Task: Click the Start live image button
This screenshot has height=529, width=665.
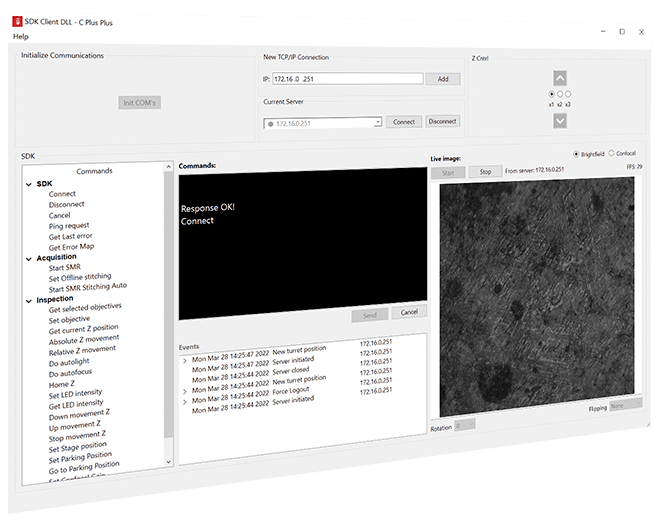Action: tap(448, 173)
